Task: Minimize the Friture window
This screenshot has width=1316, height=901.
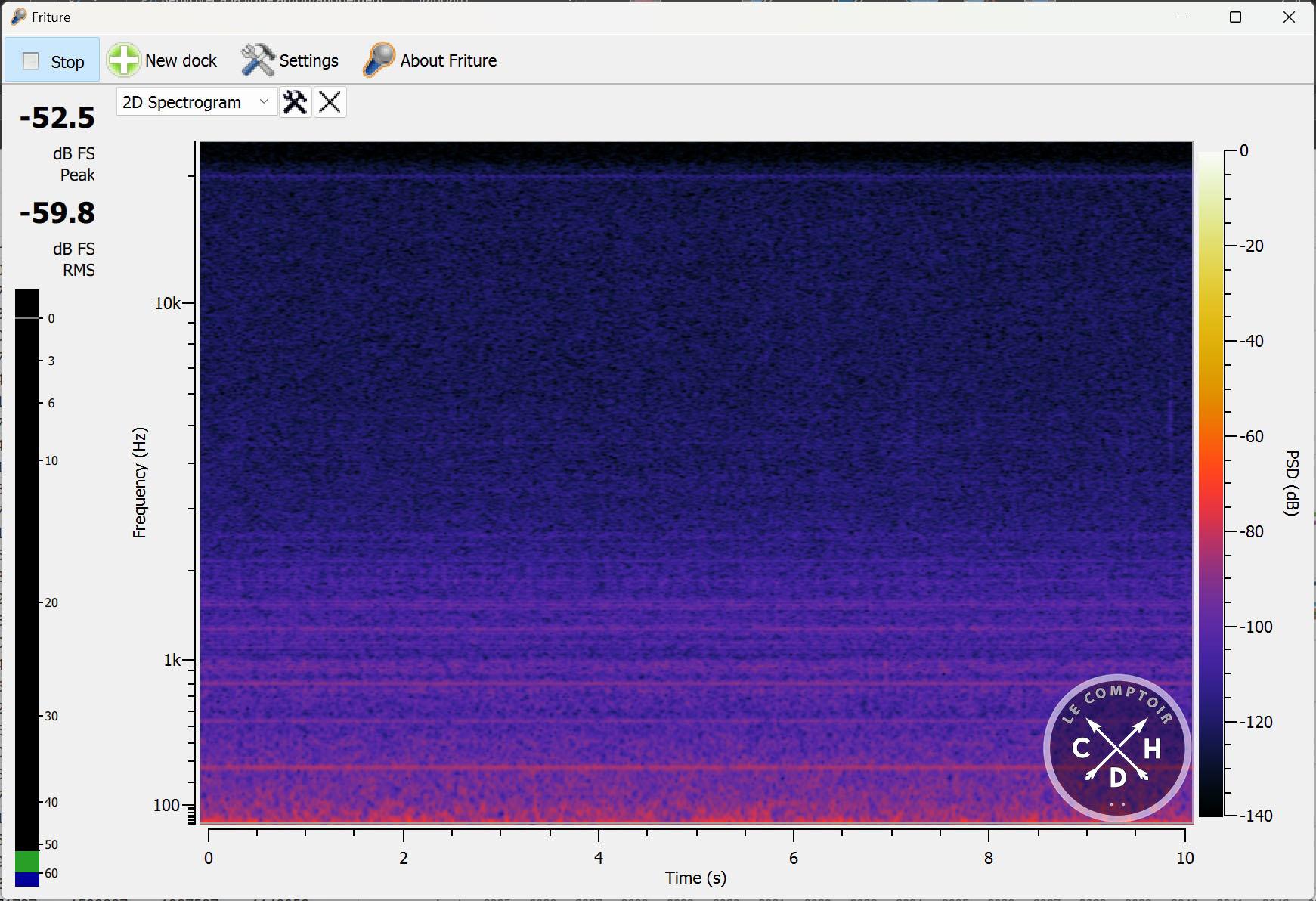Action: (1183, 17)
